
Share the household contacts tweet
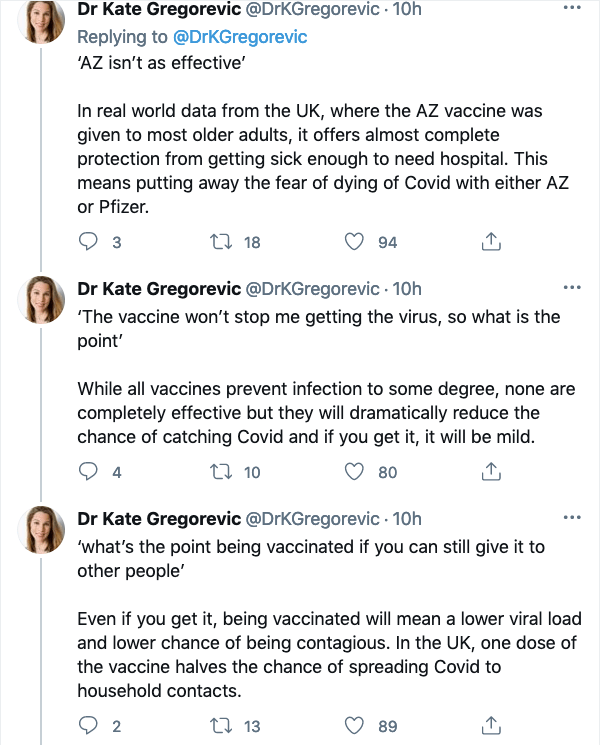tap(491, 727)
